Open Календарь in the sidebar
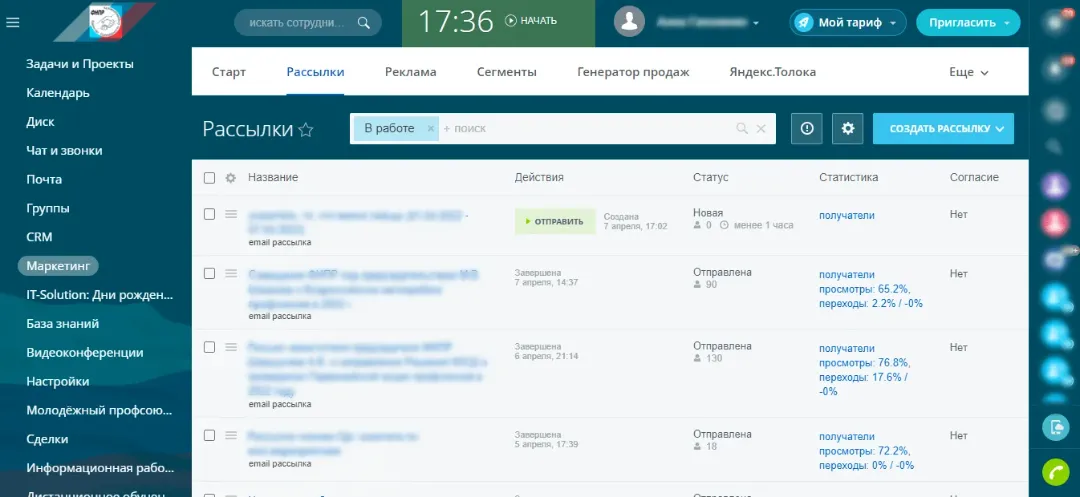Viewport: 1080px width, 497px height. tap(58, 93)
